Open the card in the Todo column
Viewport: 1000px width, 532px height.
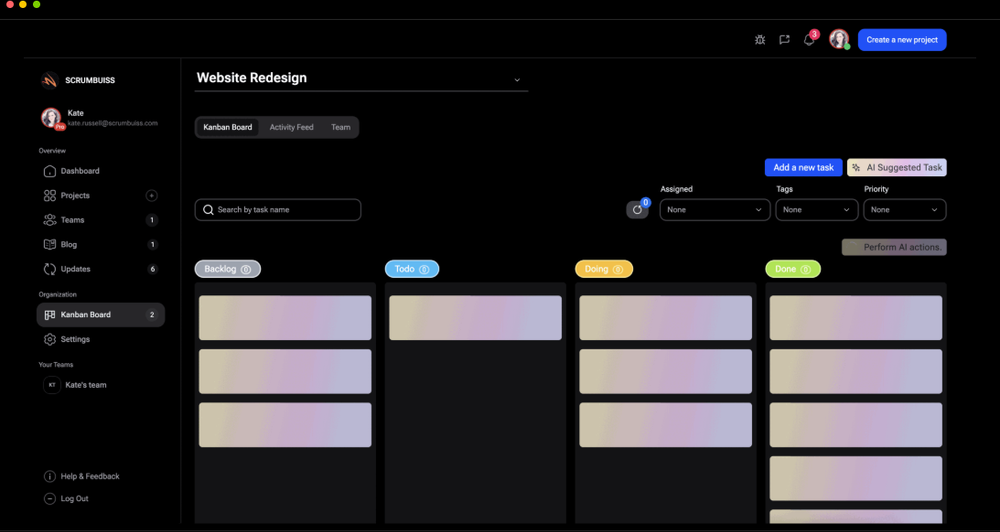pyautogui.click(x=475, y=318)
